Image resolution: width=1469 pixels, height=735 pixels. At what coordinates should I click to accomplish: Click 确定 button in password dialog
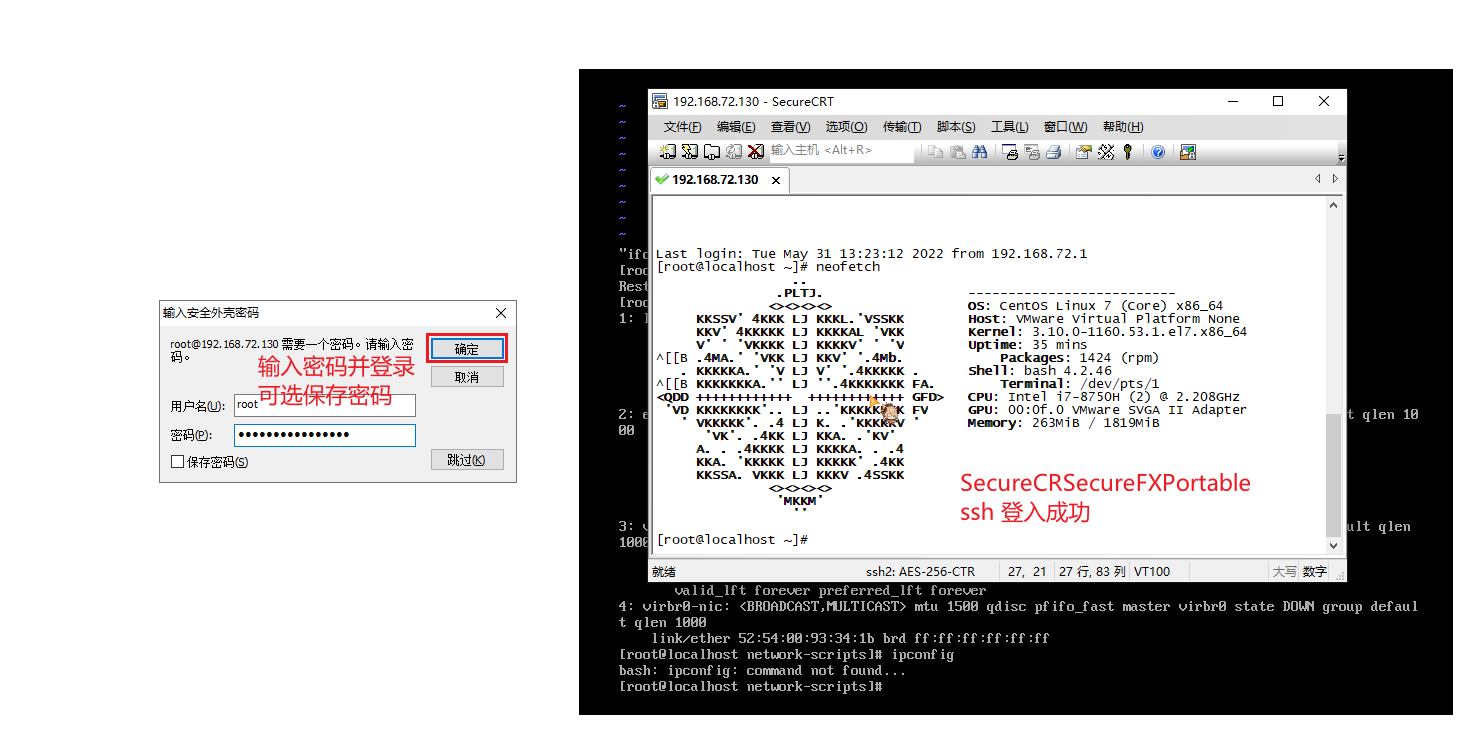pos(467,349)
